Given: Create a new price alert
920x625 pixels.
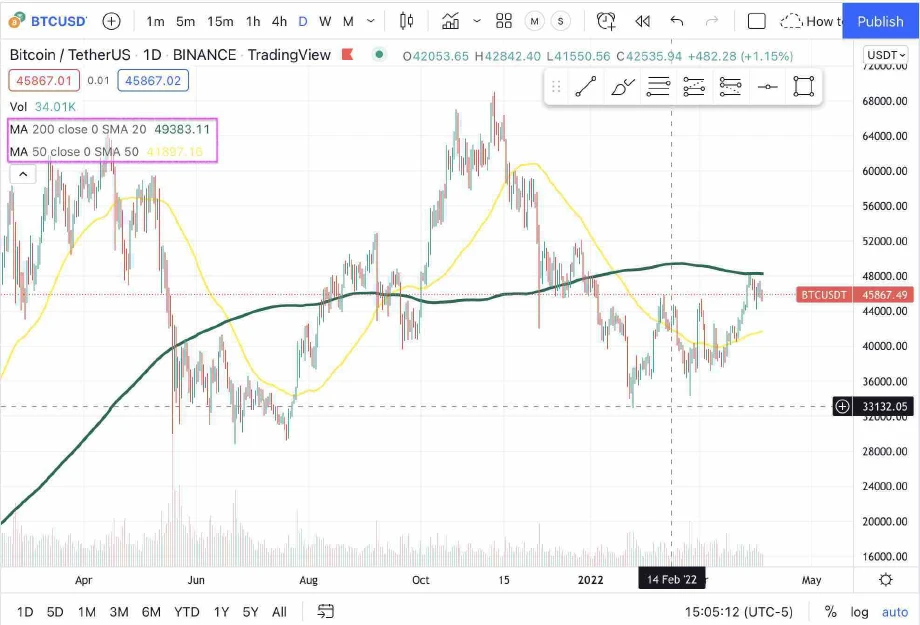Looking at the screenshot, I should tap(606, 20).
